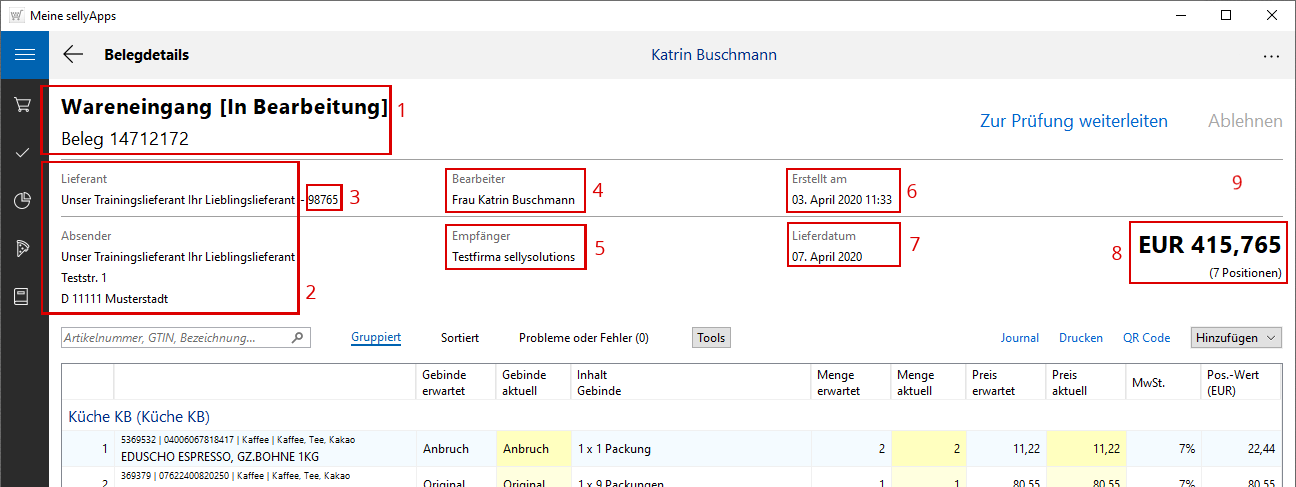The height and width of the screenshot is (487, 1296).
Task: Show Probleme oder Fehler entries
Action: click(583, 338)
